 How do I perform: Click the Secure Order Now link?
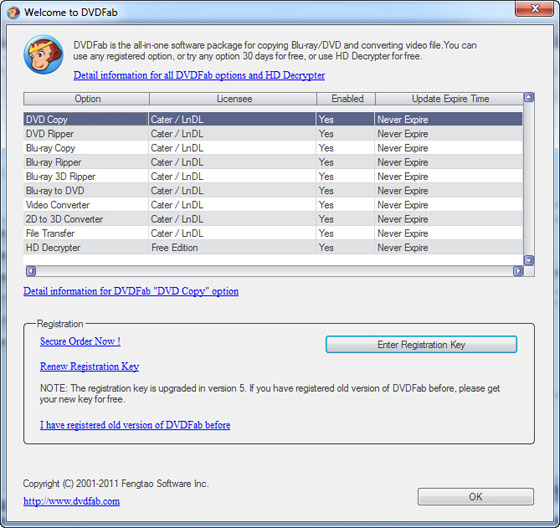[x=80, y=341]
